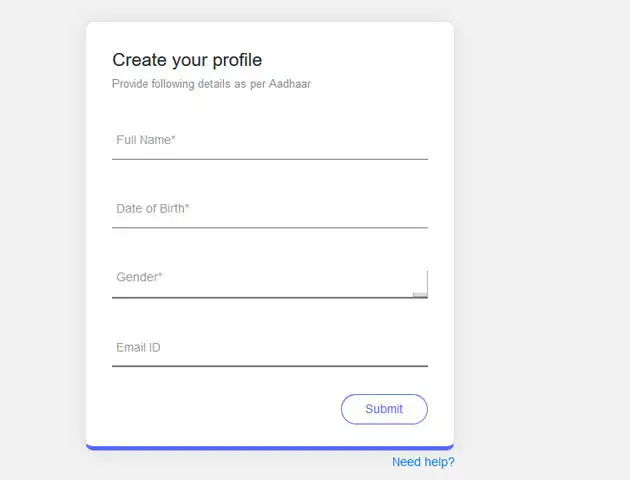The height and width of the screenshot is (480, 630).
Task: Open the Need help? link
Action: (x=423, y=462)
